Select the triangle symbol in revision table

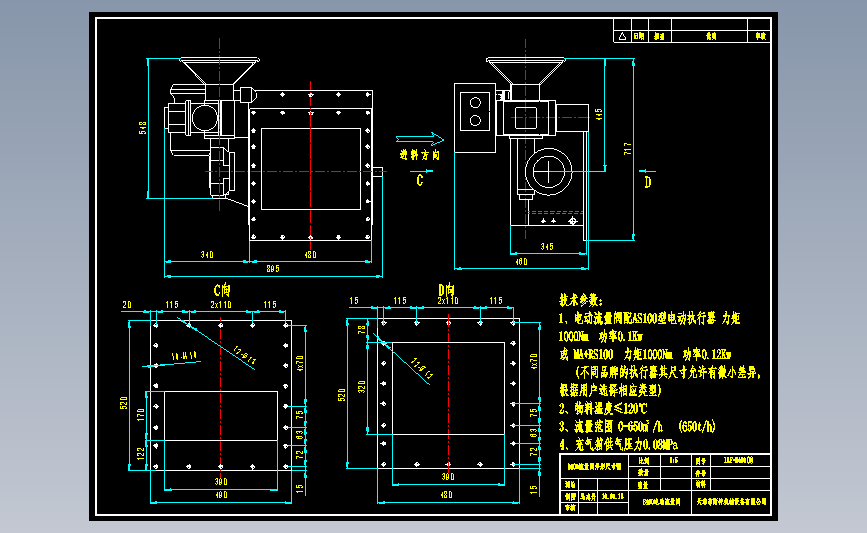[x=622, y=36]
